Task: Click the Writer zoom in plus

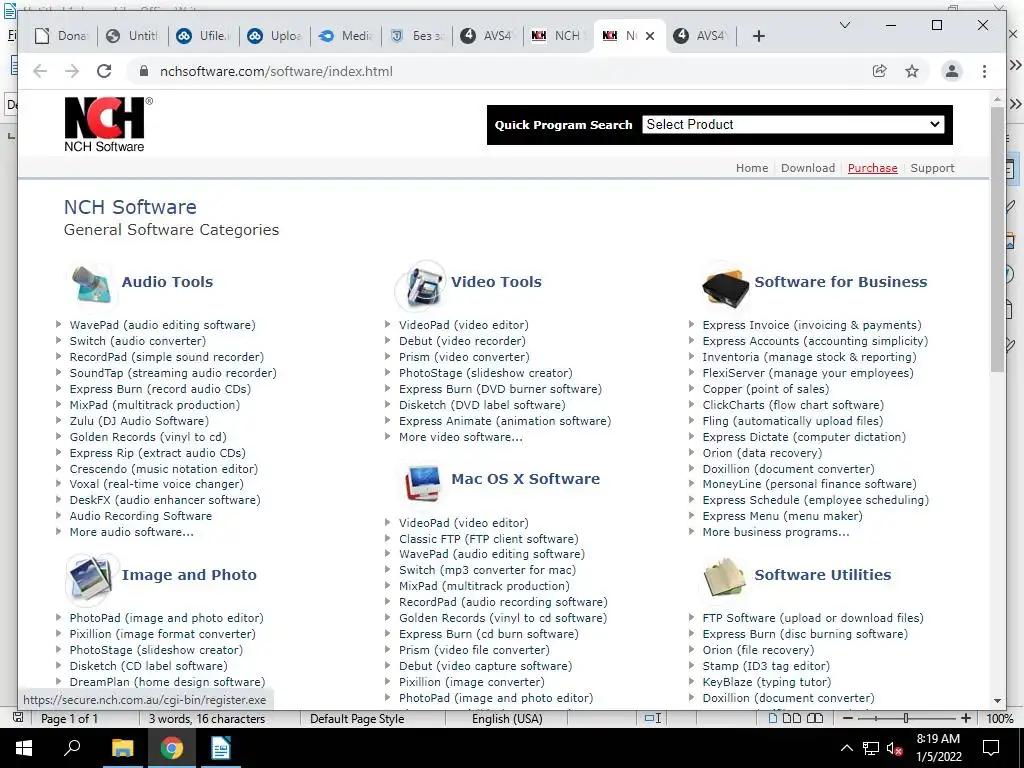Action: [965, 718]
